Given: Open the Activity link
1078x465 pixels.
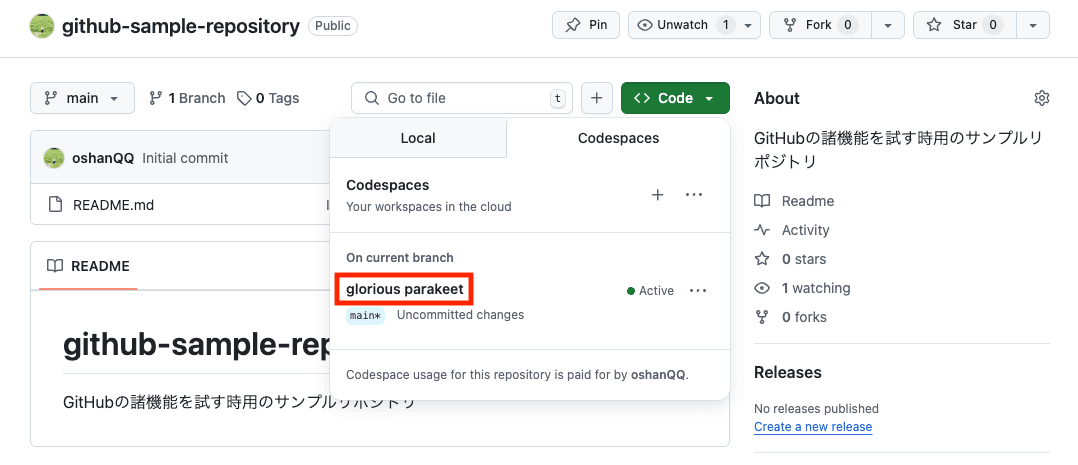Looking at the screenshot, I should [x=805, y=230].
